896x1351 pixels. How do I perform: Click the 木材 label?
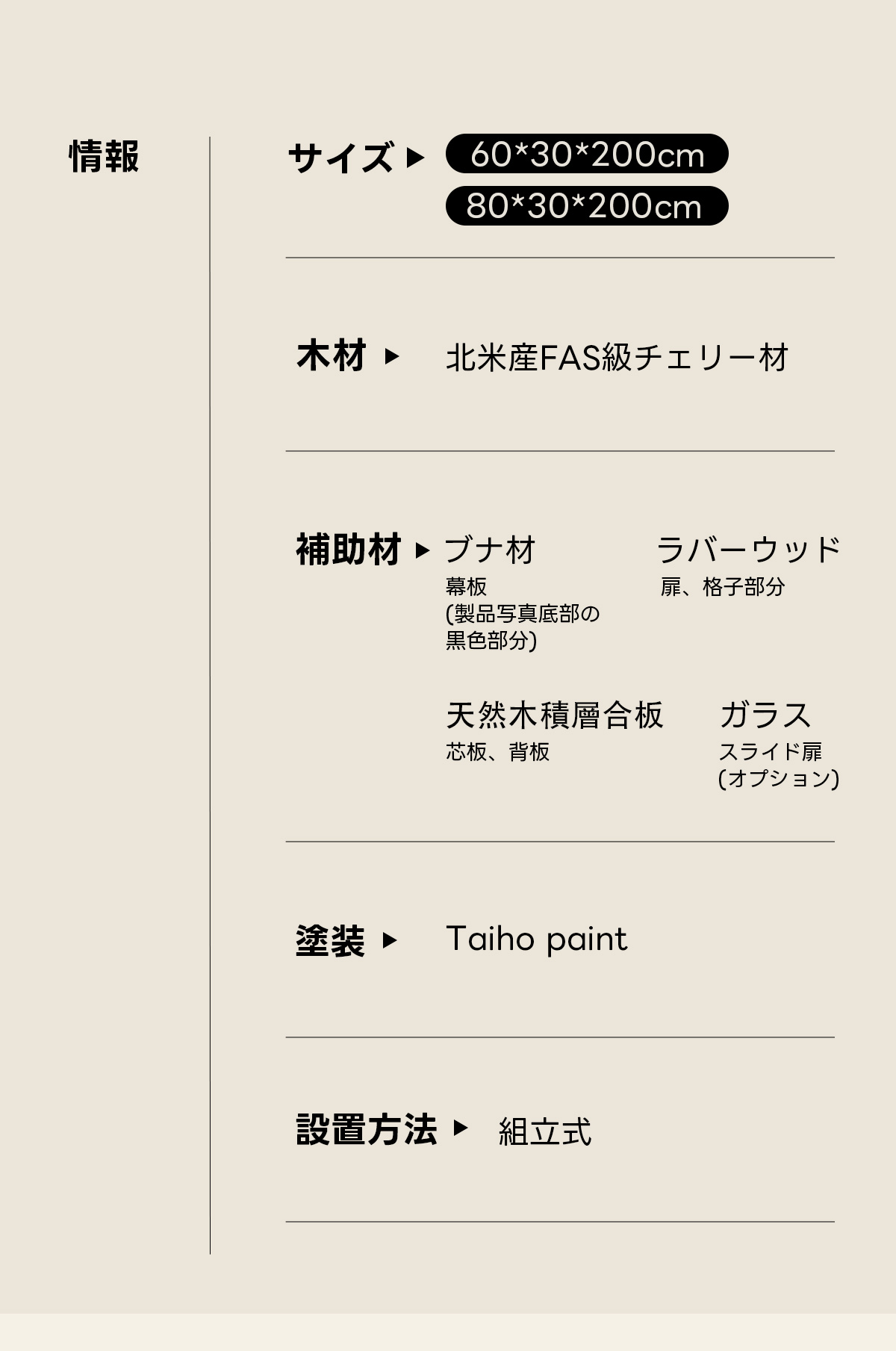coord(332,356)
